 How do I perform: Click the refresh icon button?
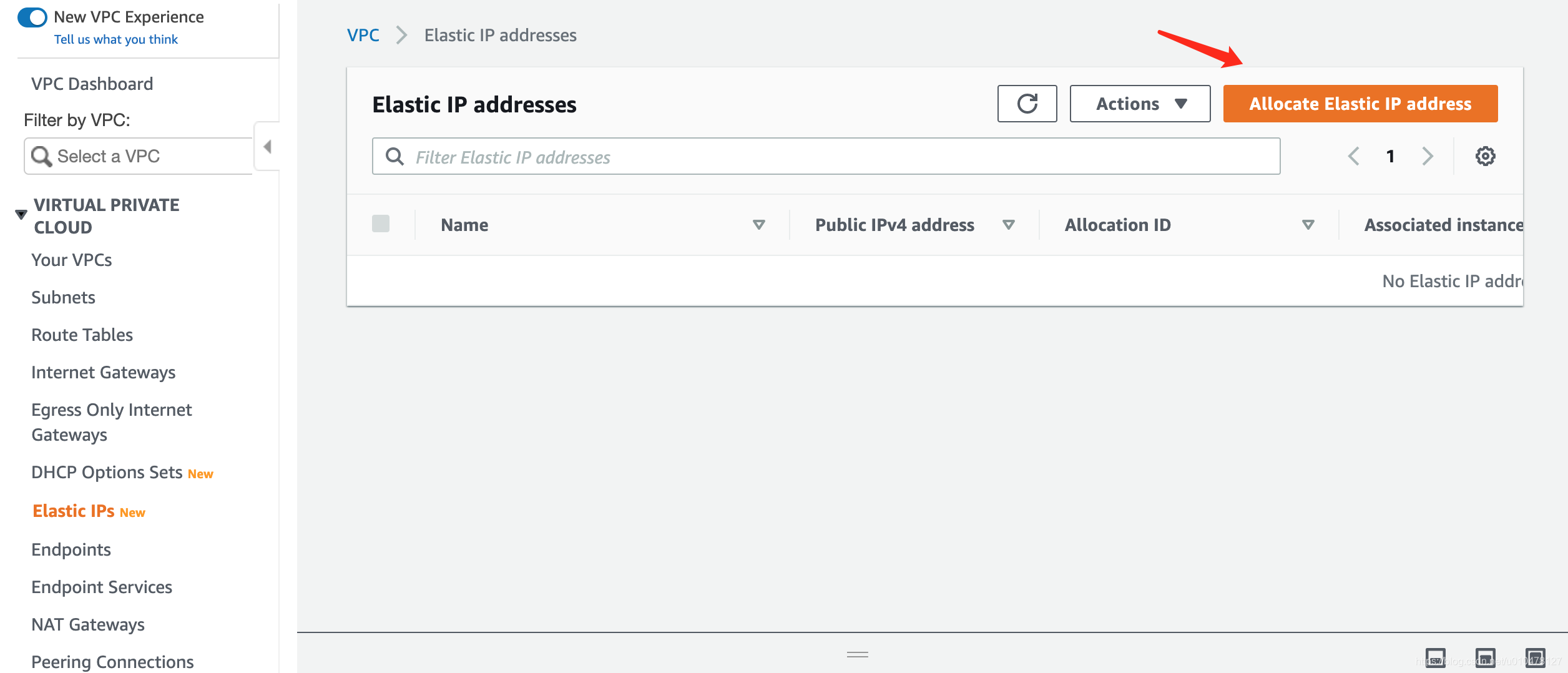pos(1027,104)
